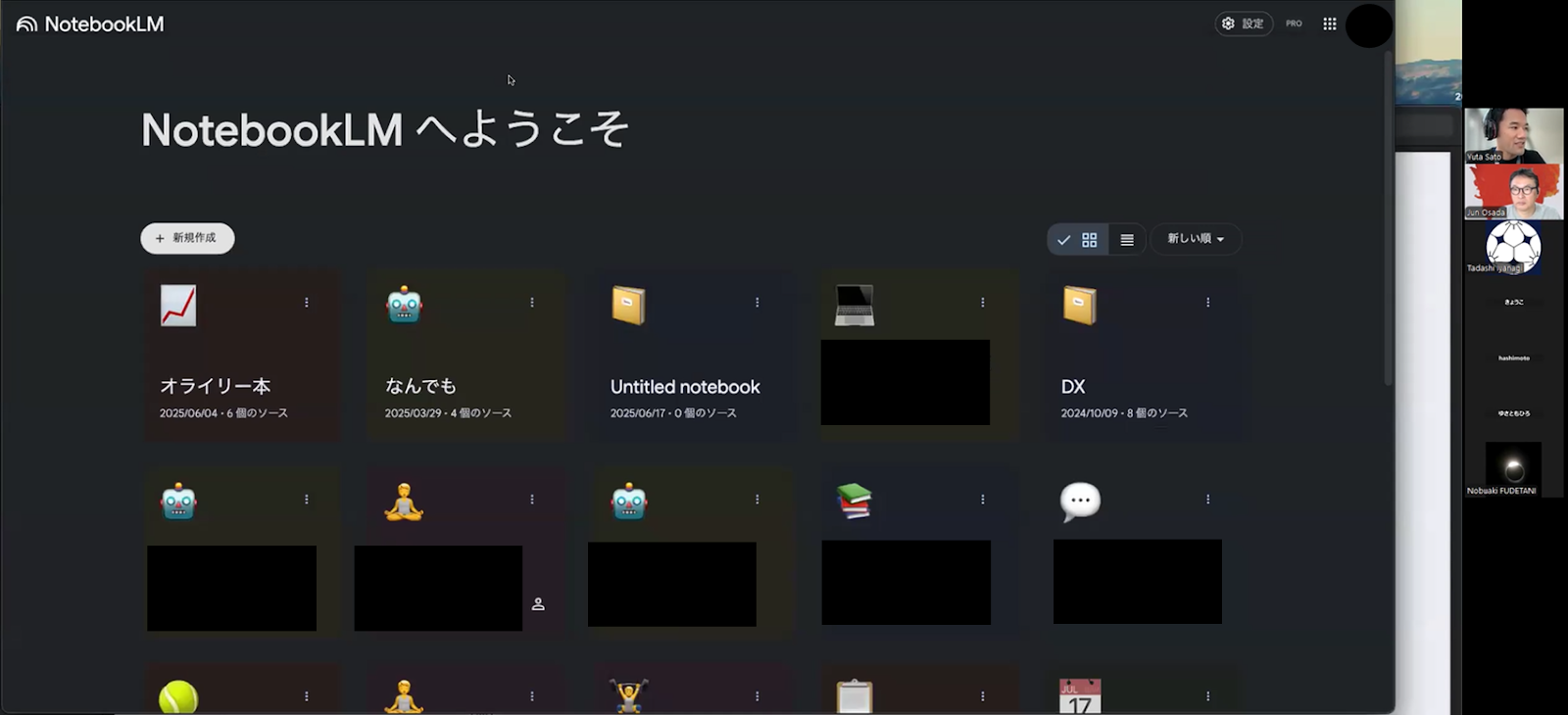Open the more menu for laptop notebook
Image resolution: width=1568 pixels, height=715 pixels.
(983, 303)
